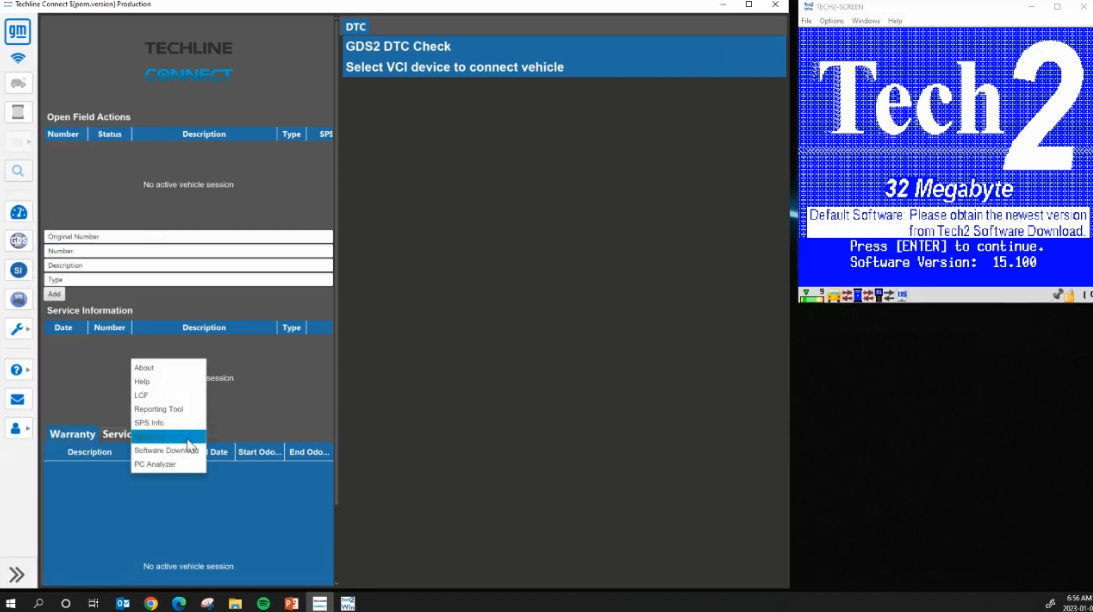Viewport: 1093px width, 612px height.
Task: Open Windows menu in TECH2-SCREEN window
Action: 866,21
